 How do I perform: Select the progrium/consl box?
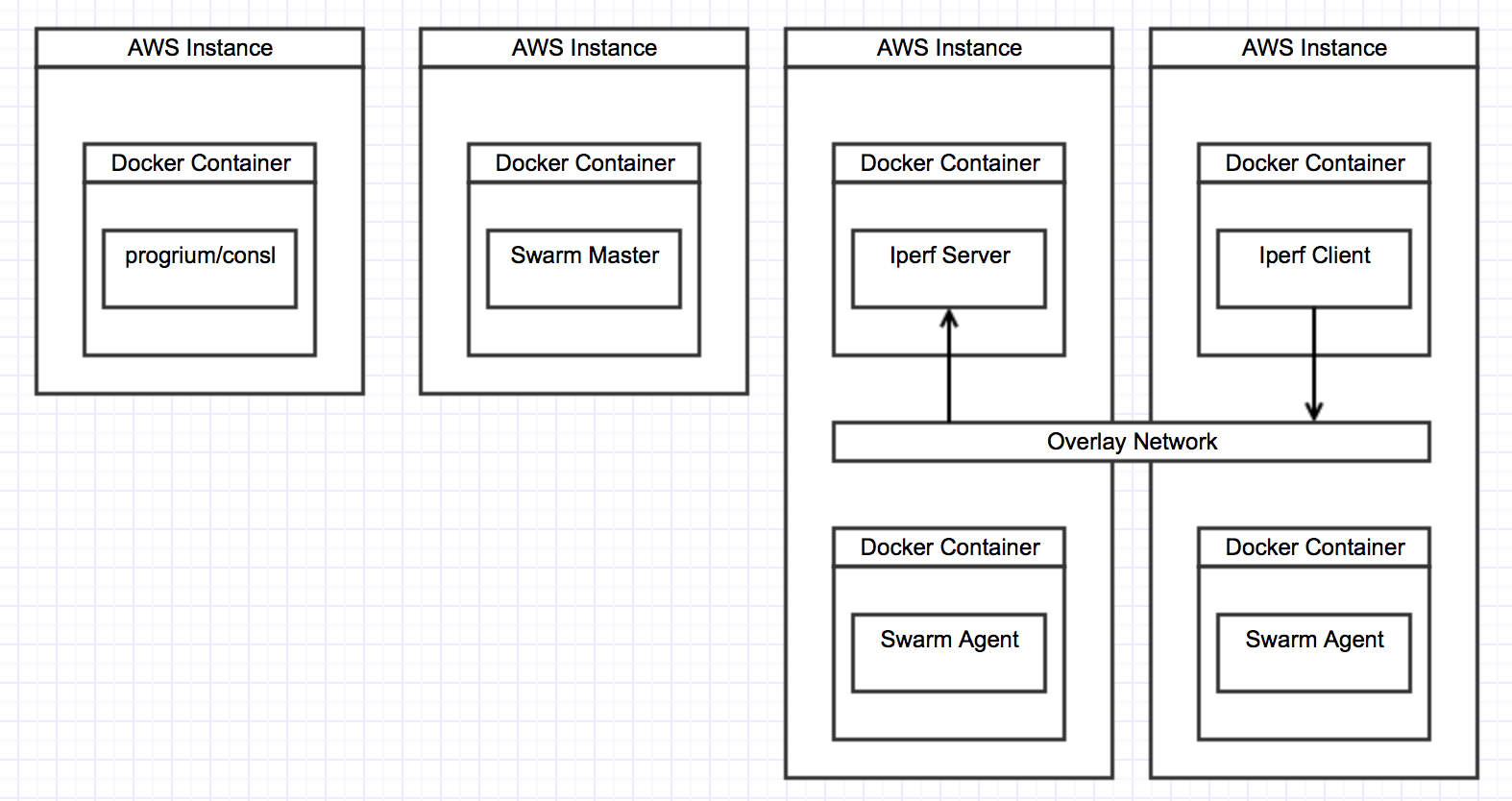200,269
